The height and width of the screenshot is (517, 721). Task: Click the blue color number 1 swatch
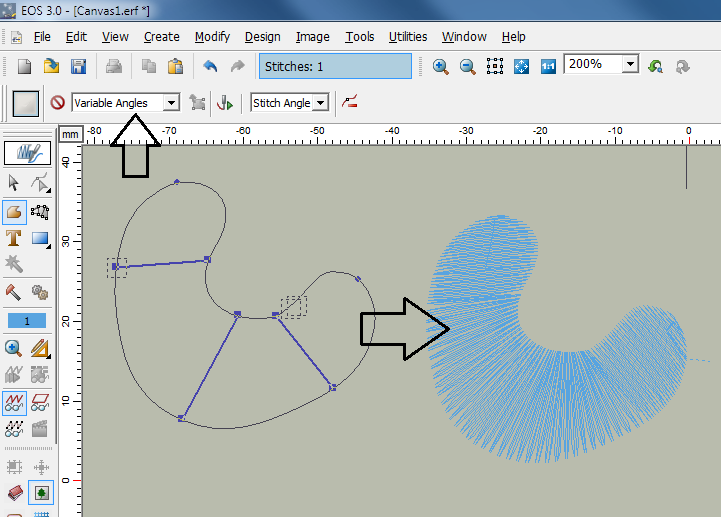click(27, 321)
